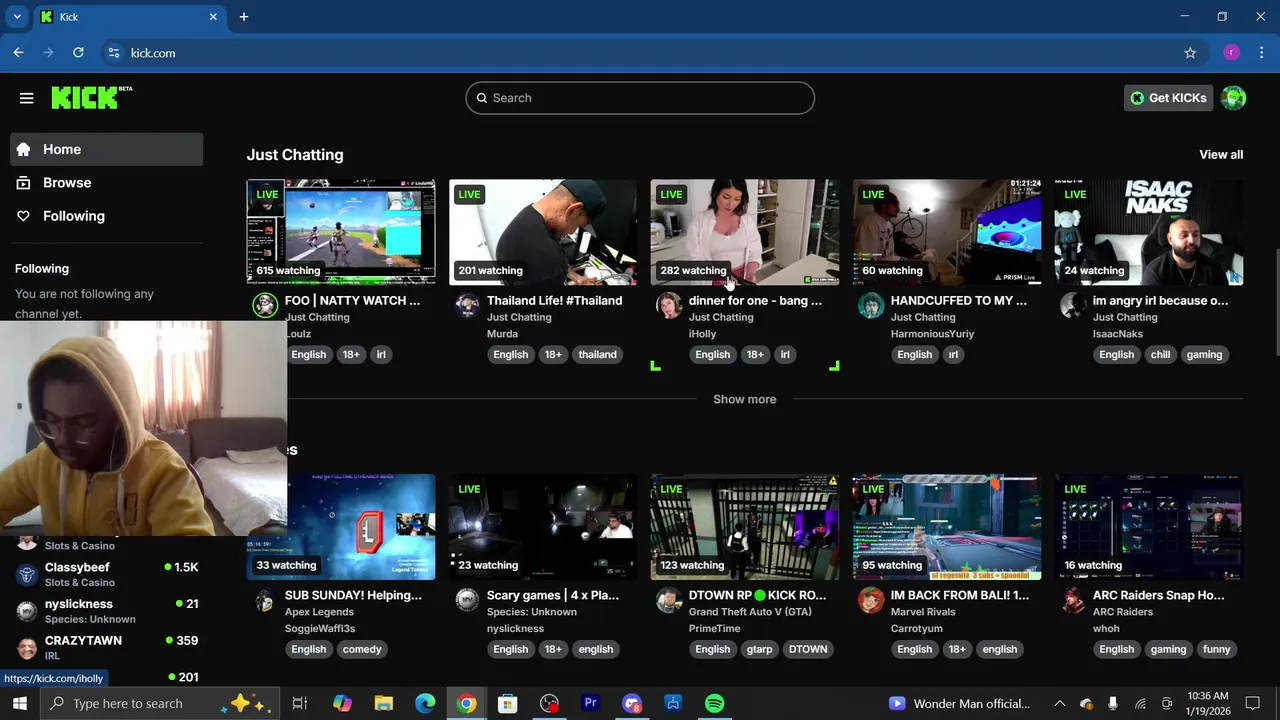Type in the Kick search field

point(640,98)
